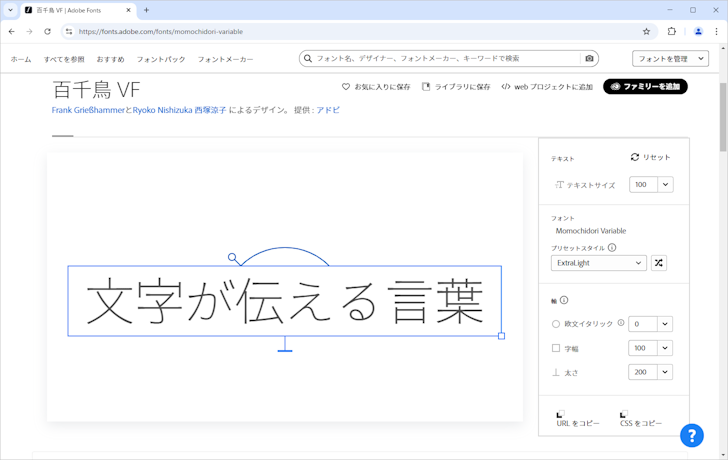
Task: Open the tab search chevron button
Action: click(10, 10)
